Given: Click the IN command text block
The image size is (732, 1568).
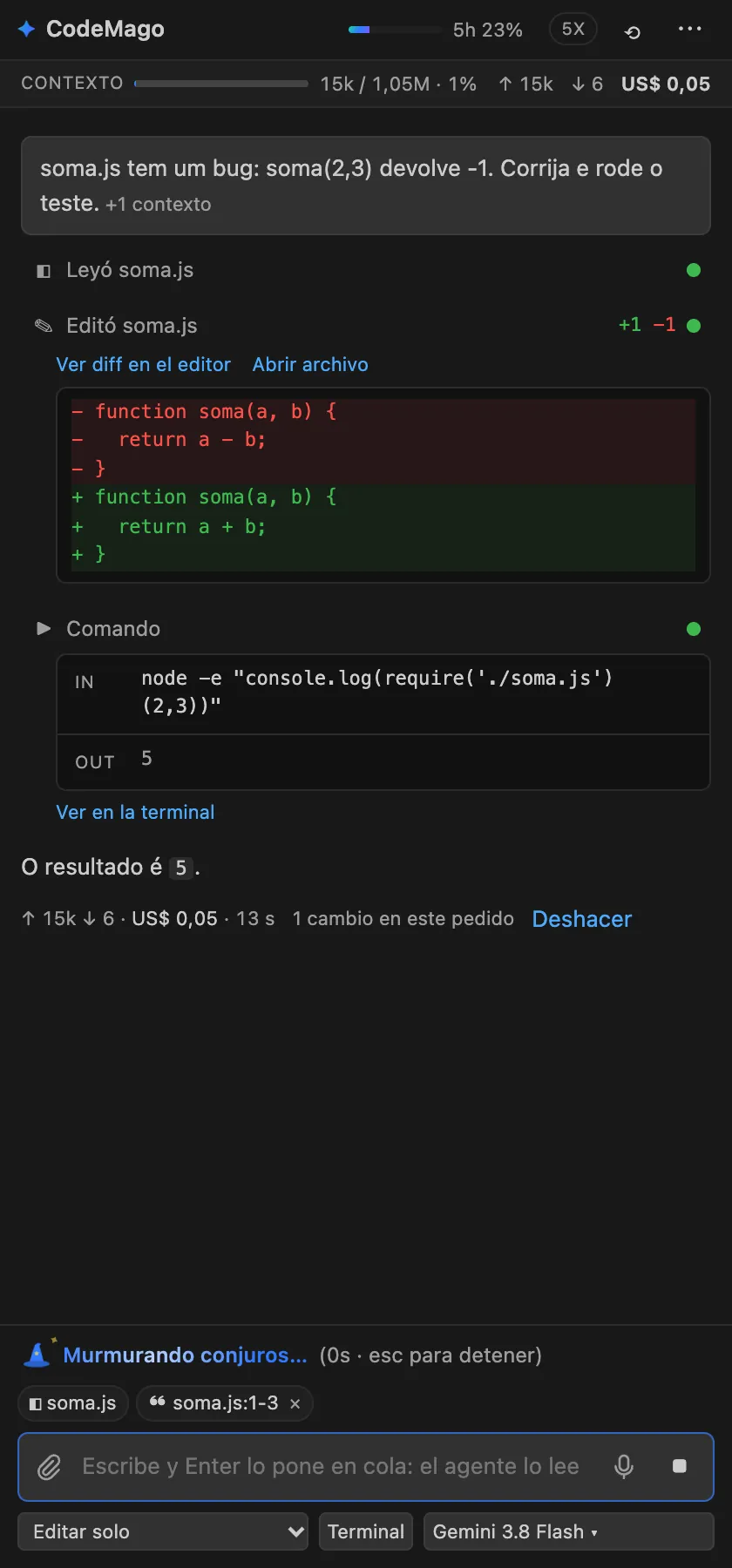Looking at the screenshot, I should [x=377, y=692].
